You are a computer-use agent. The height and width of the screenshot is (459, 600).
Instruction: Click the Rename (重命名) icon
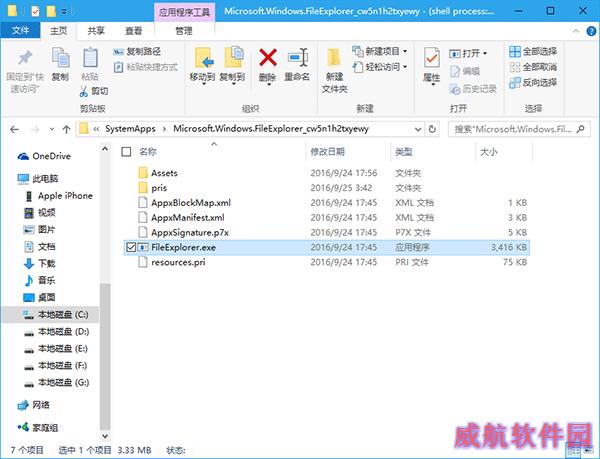tap(297, 57)
